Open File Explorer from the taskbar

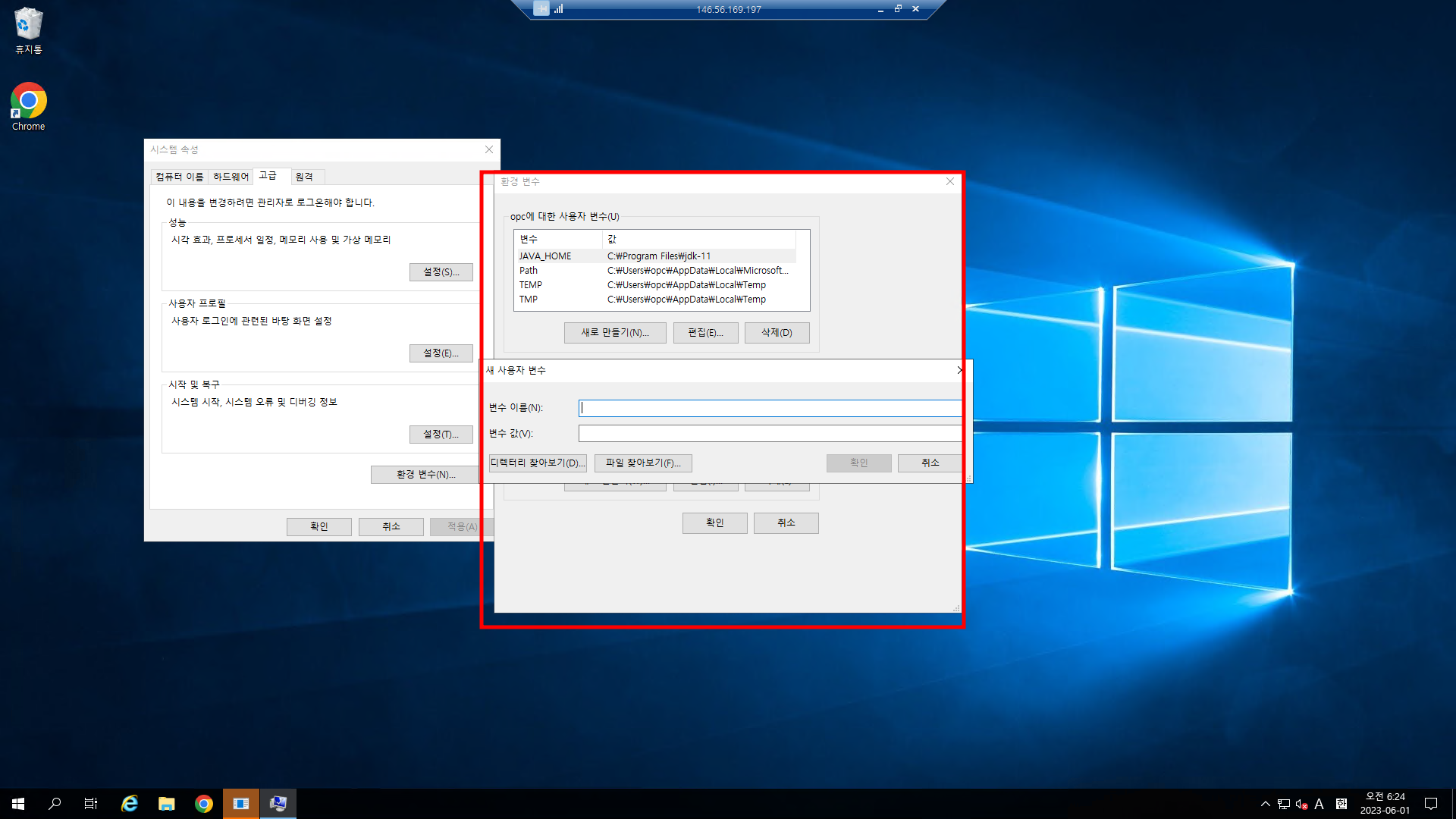click(167, 804)
